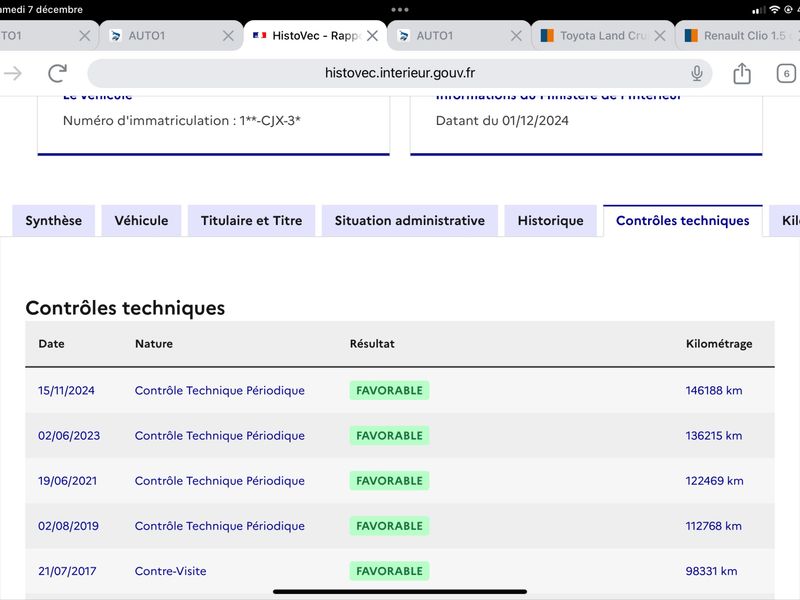Screen dimensions: 800x600
Task: Click Contrôle Technique Périodique in the 02/06/2023 row
Action: pos(220,436)
